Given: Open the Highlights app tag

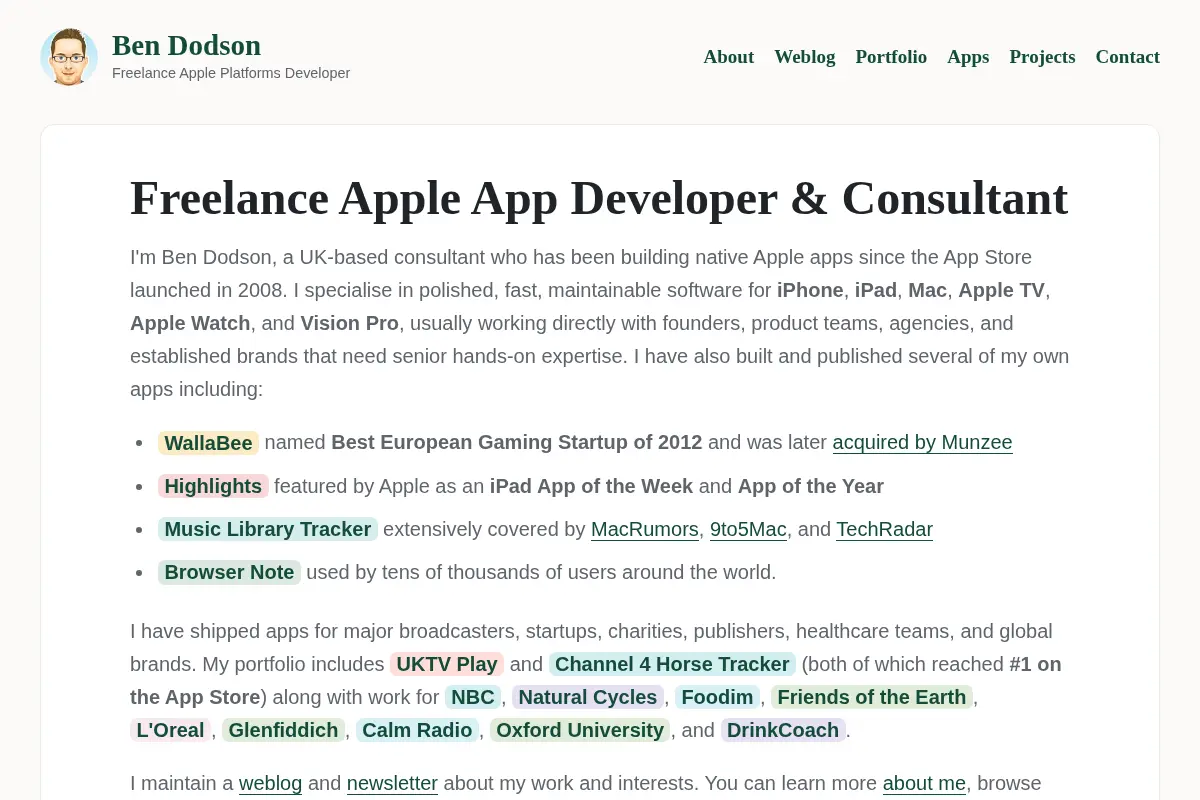Looking at the screenshot, I should [x=213, y=486].
